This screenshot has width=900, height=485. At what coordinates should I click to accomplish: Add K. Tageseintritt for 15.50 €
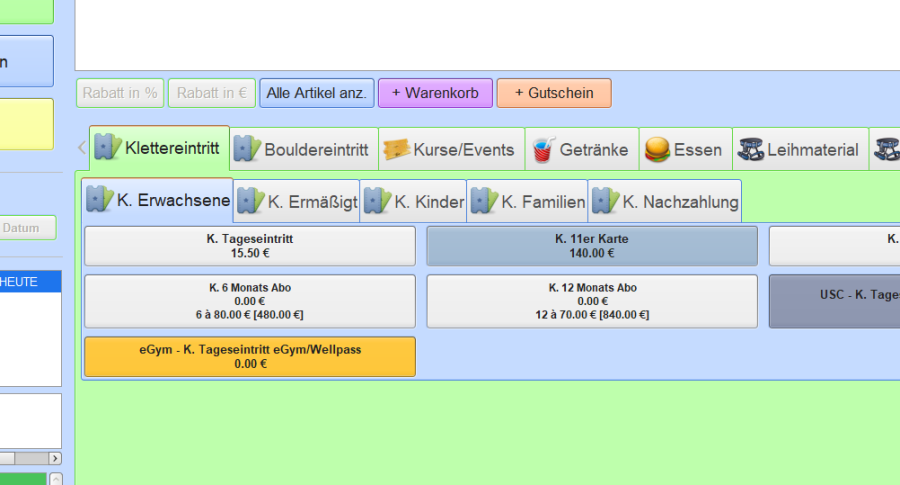(250, 246)
